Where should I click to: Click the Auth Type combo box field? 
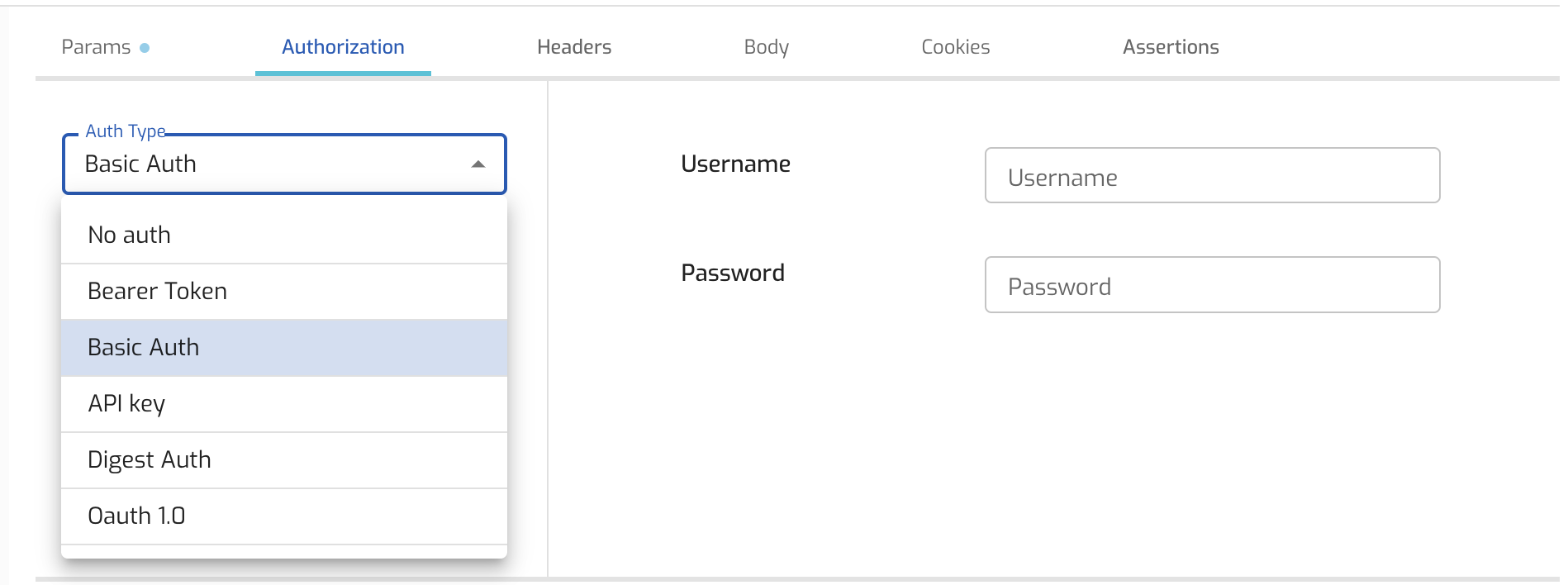click(273, 164)
